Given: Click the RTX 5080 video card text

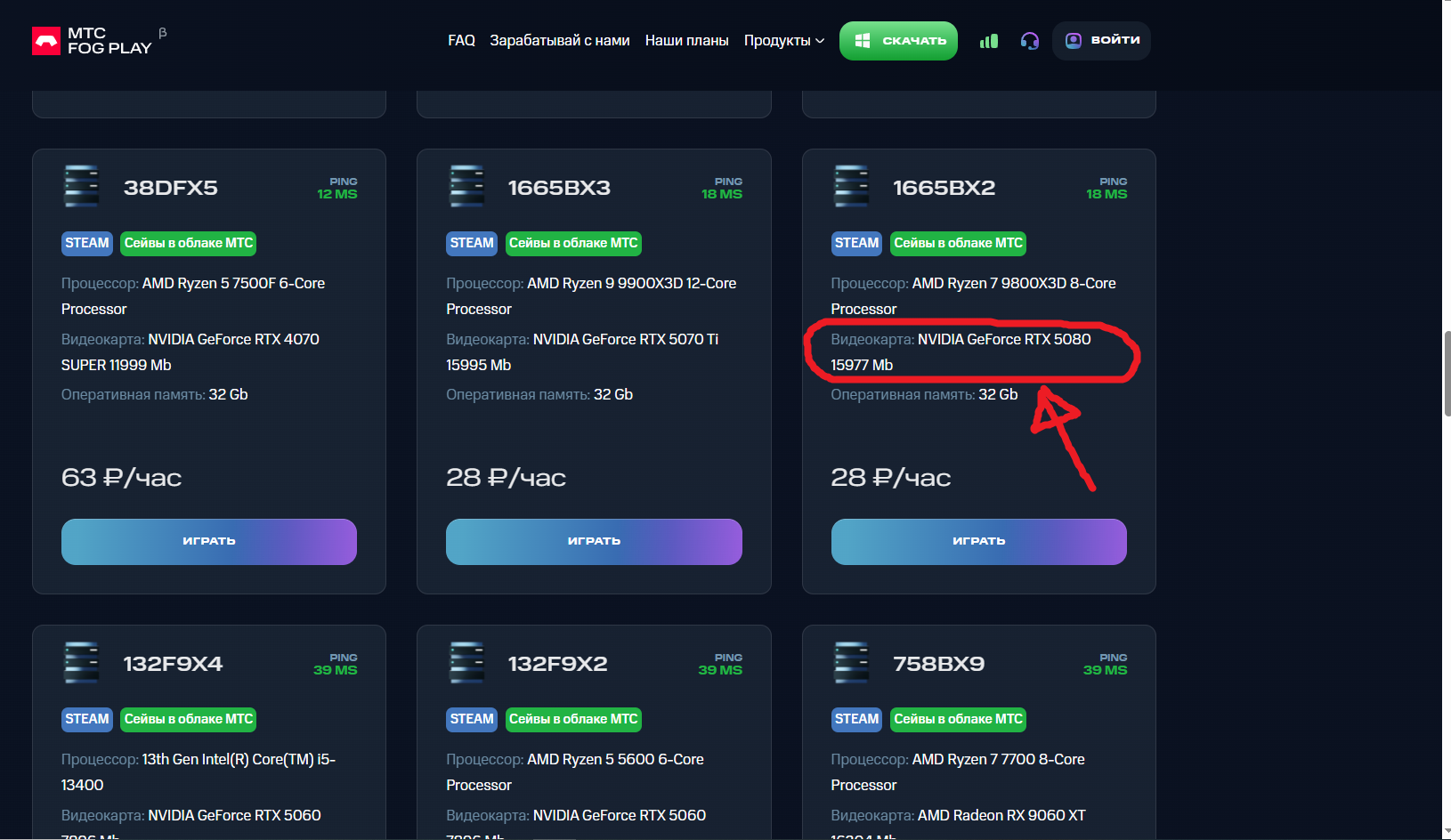Looking at the screenshot, I should [x=961, y=352].
